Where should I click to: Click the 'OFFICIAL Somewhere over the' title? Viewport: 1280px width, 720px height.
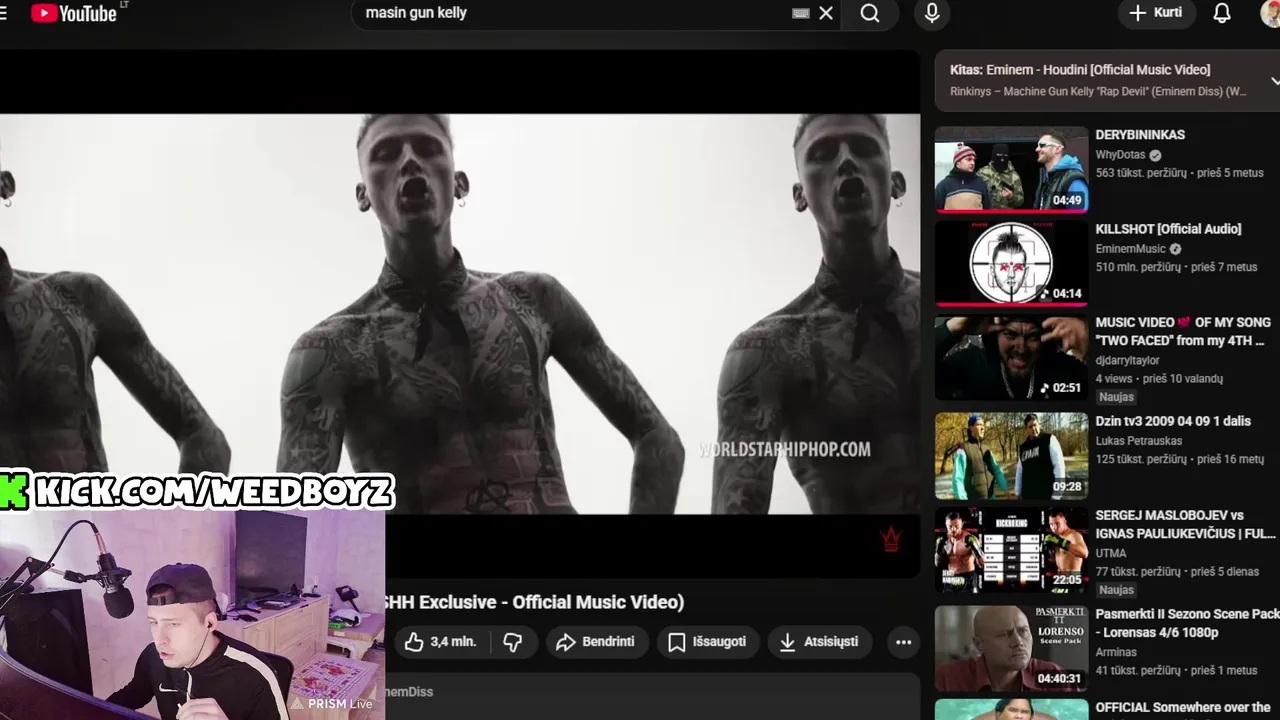click(1183, 708)
